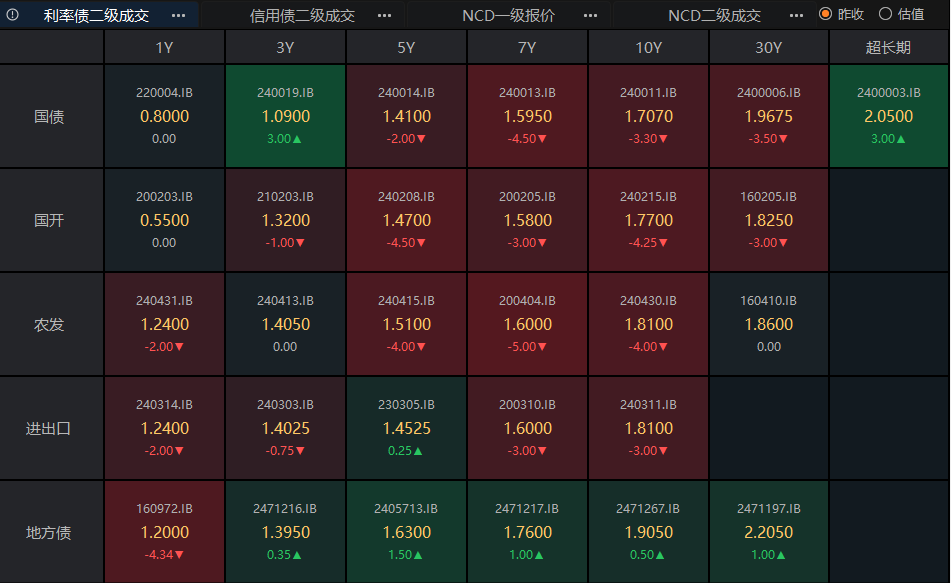Open bond cell 2400006.IB
Viewport: 951px width, 583px height.
click(768, 116)
